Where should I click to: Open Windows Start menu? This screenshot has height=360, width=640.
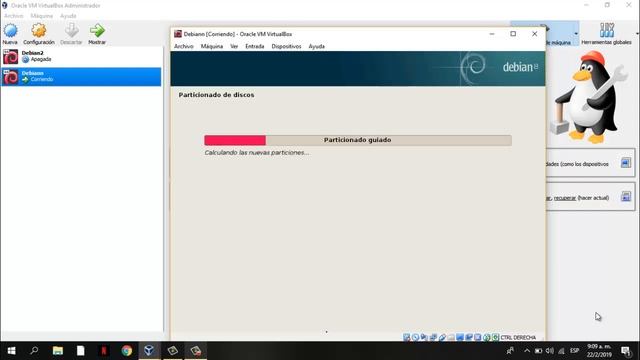11,351
